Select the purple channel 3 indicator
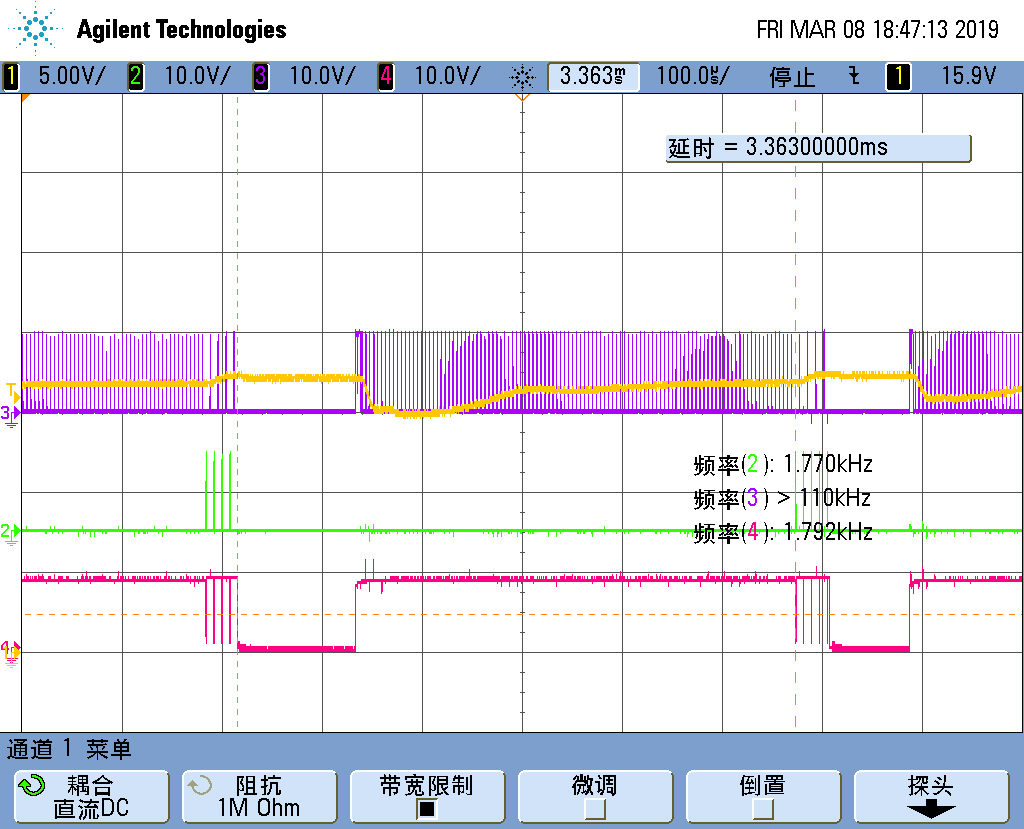Screen dimensions: 1024x829 pos(261,76)
